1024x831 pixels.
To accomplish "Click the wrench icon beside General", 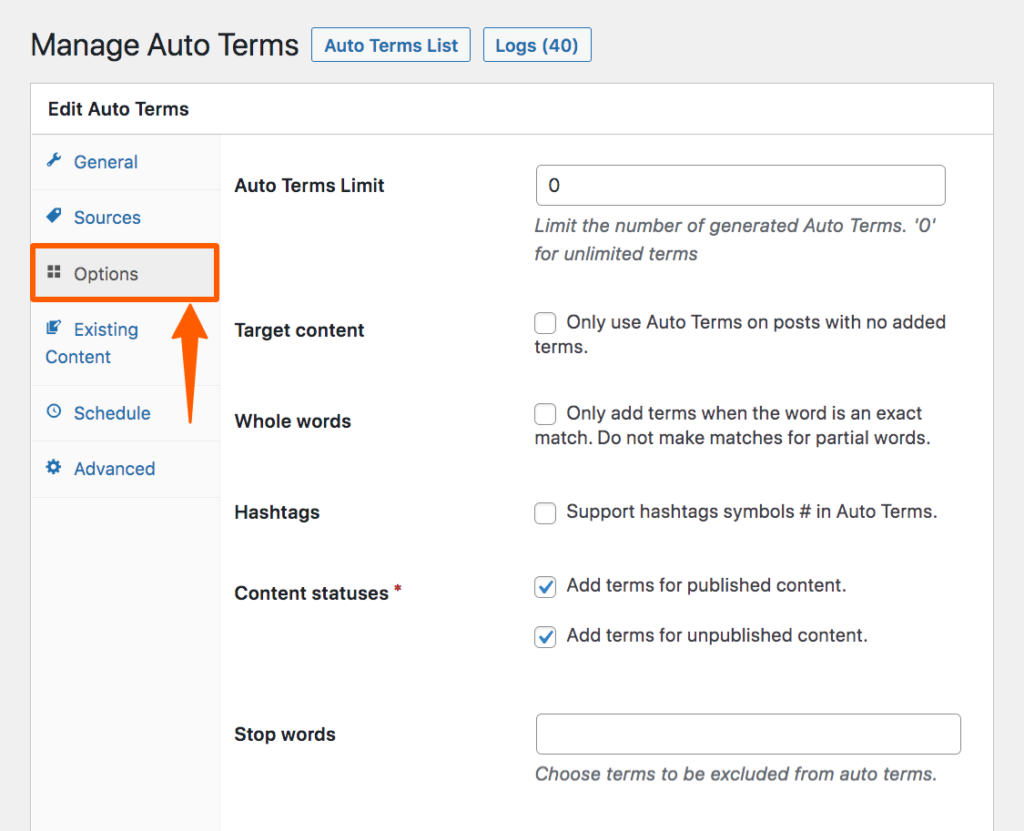I will 54,160.
